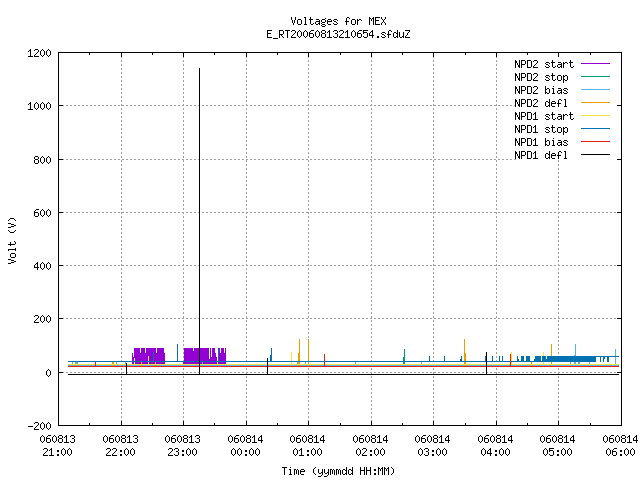Select the 'NPD2 start' legend label
640x480 pixels.
pos(544,64)
